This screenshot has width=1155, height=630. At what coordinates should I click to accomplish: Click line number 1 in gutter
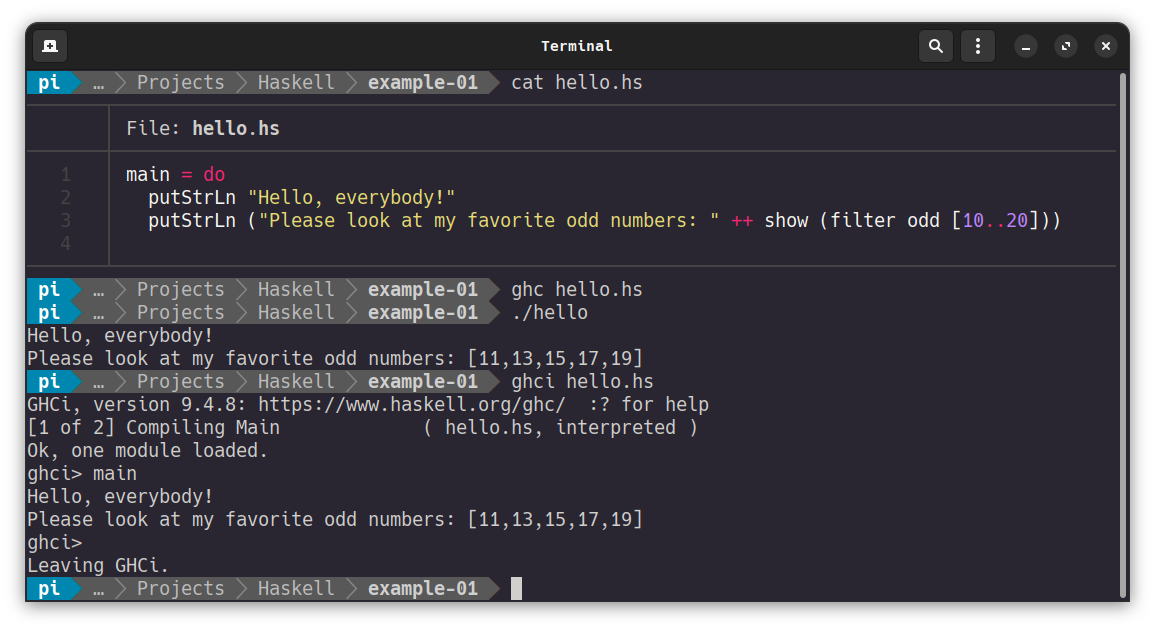coord(66,175)
